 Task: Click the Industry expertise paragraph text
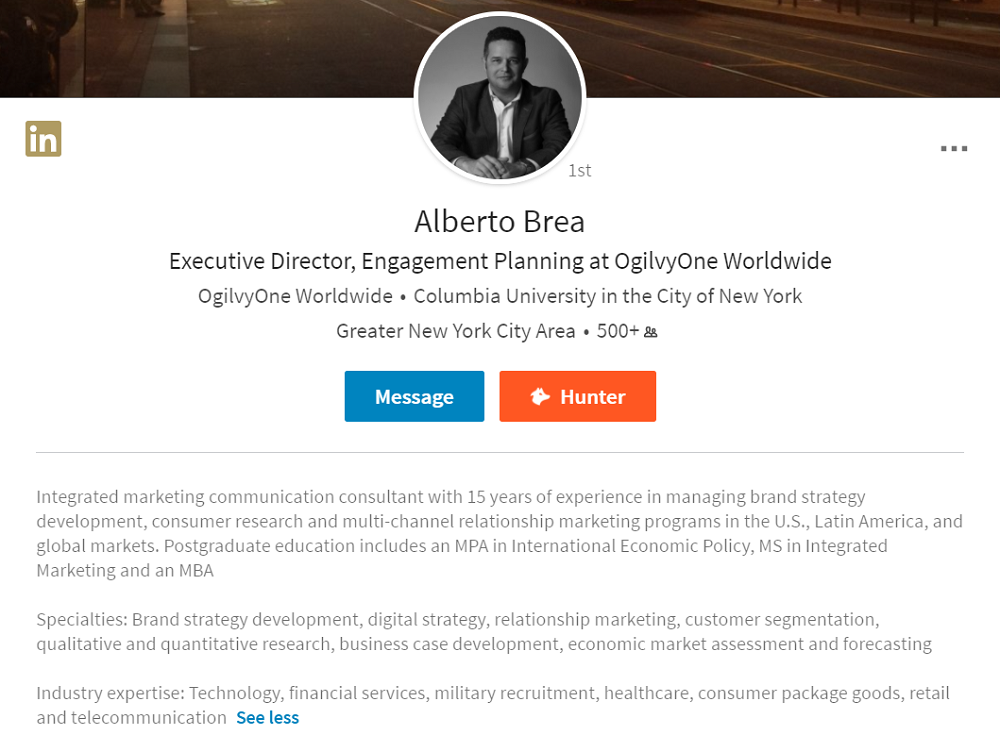coord(450,693)
